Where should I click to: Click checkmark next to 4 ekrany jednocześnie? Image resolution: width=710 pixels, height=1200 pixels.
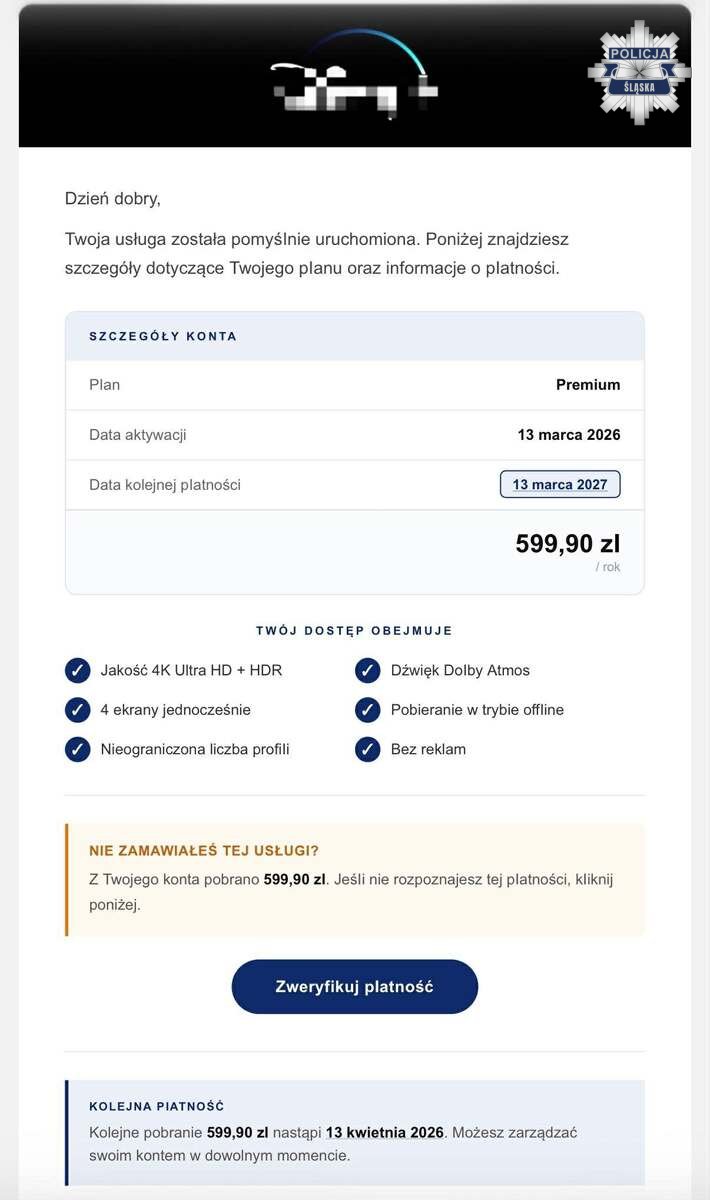pos(78,710)
